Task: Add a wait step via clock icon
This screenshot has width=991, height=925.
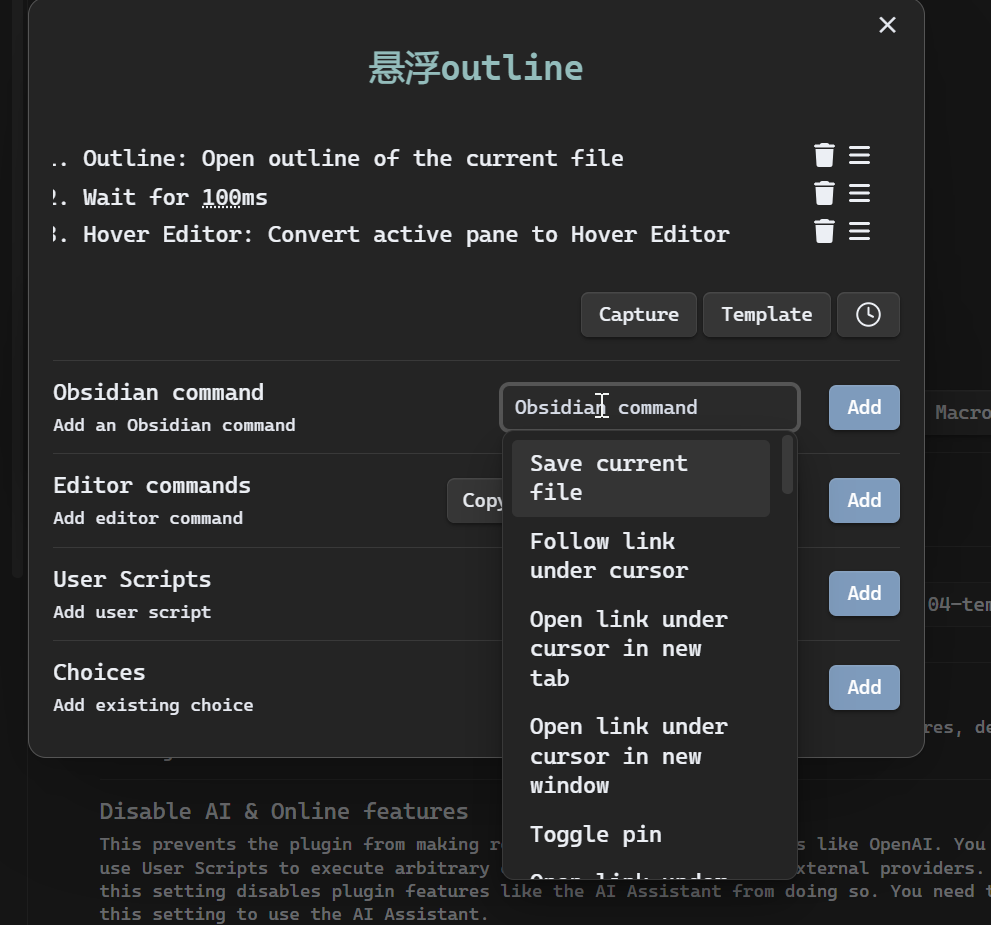Action: coord(868,315)
